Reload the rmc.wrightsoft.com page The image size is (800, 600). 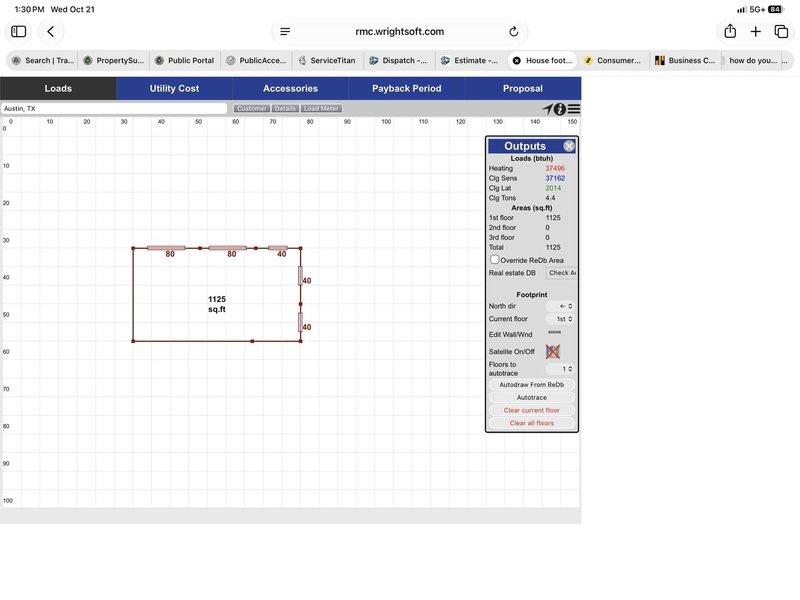pos(514,32)
